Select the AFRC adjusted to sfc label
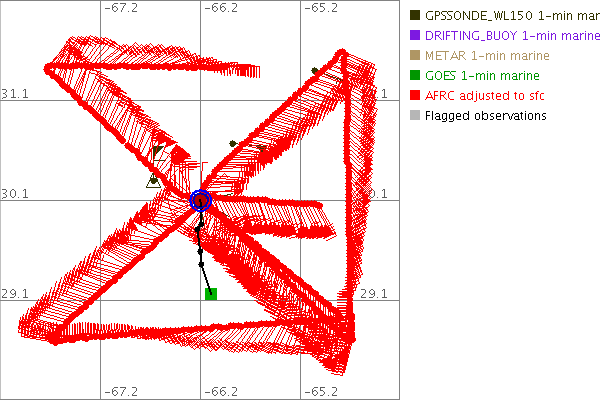 (489, 96)
